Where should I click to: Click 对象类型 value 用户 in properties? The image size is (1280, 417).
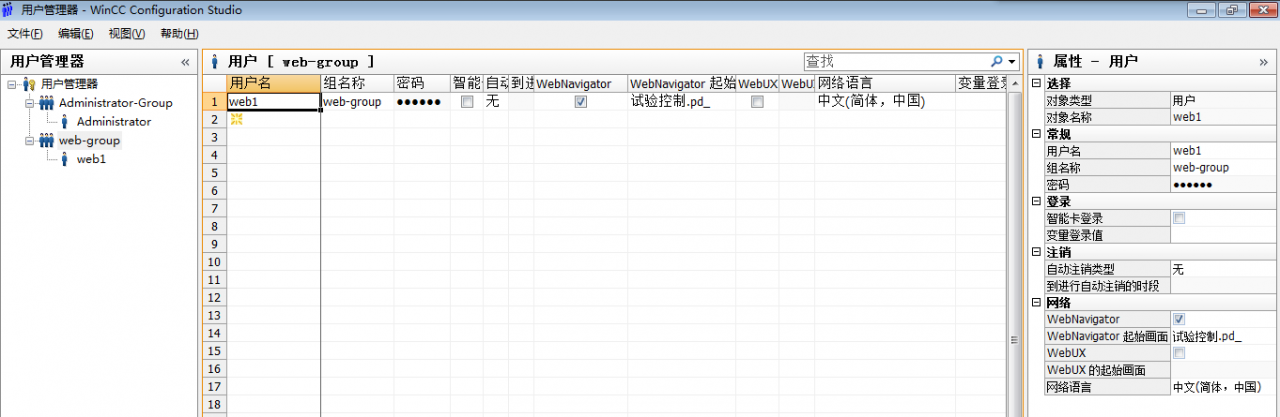tap(1224, 101)
